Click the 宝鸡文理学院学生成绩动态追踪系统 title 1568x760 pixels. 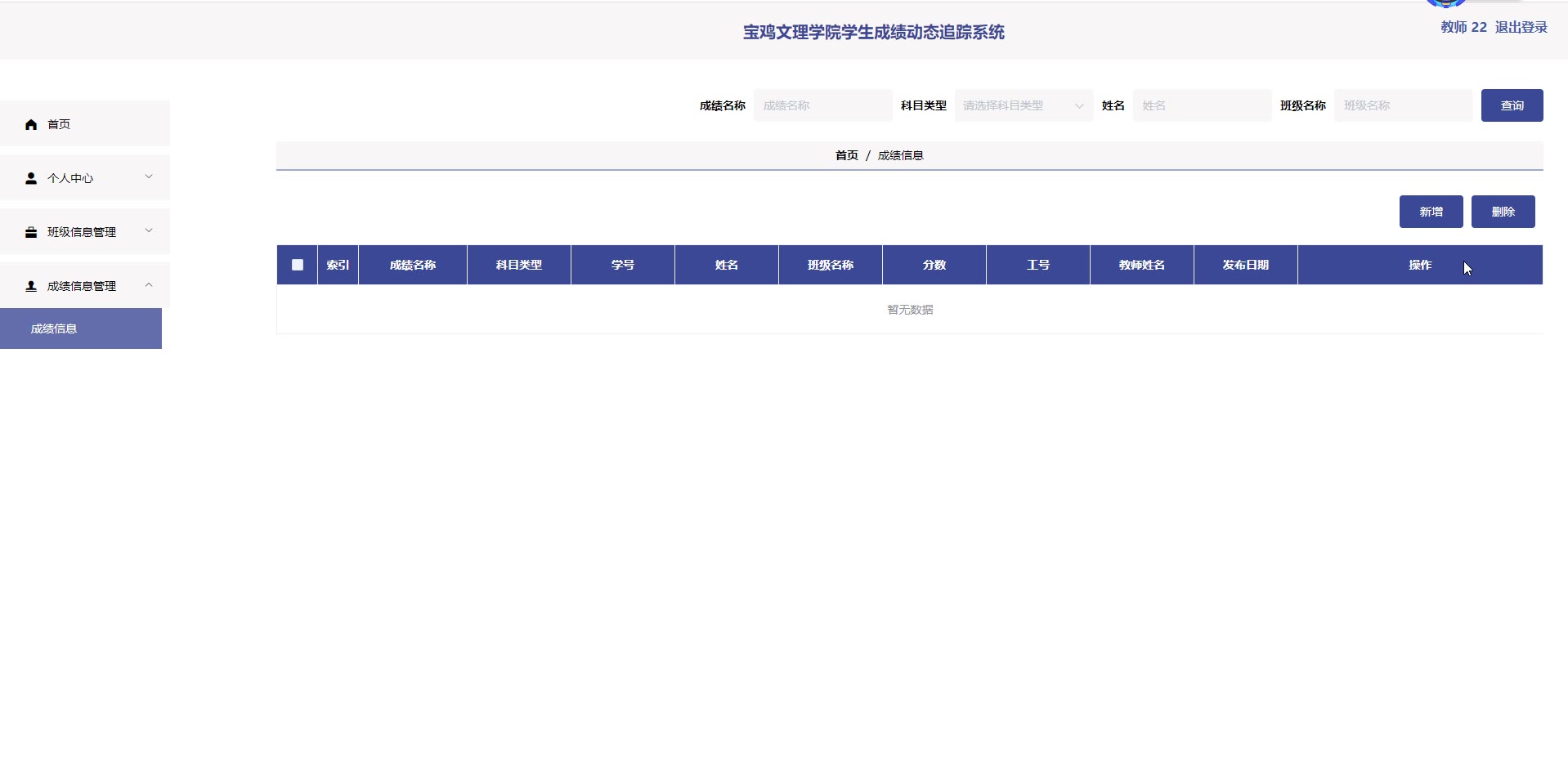coord(873,32)
